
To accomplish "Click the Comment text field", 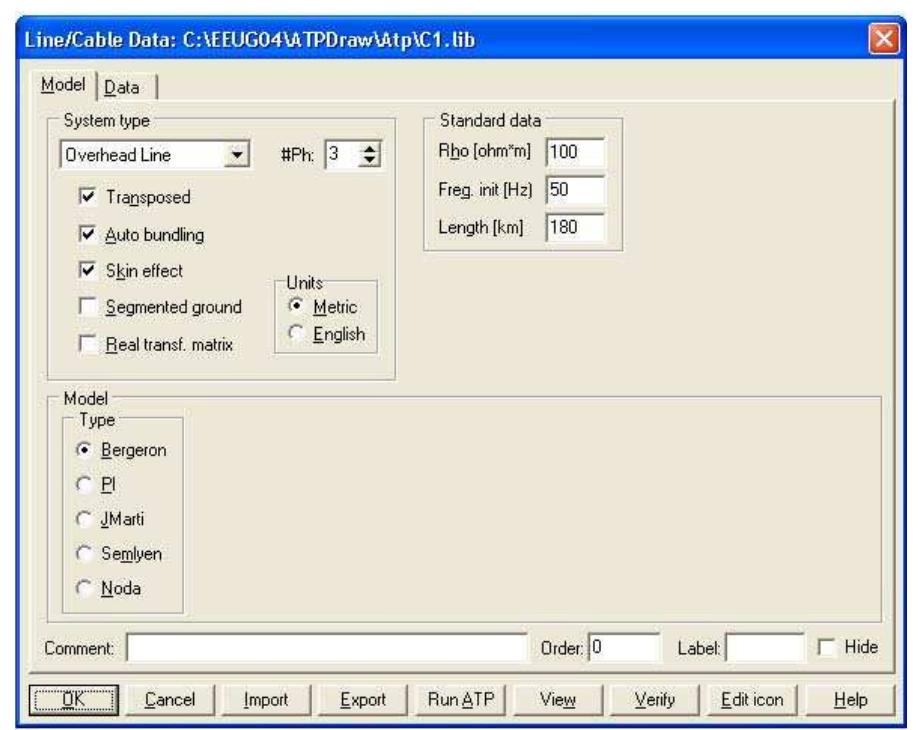I will [x=326, y=648].
